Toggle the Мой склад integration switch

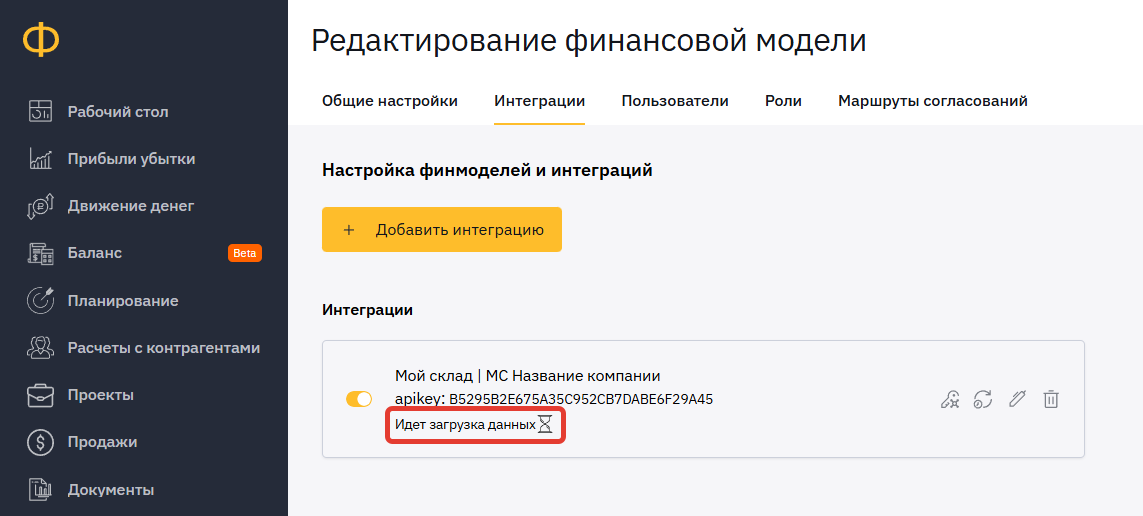click(x=359, y=399)
